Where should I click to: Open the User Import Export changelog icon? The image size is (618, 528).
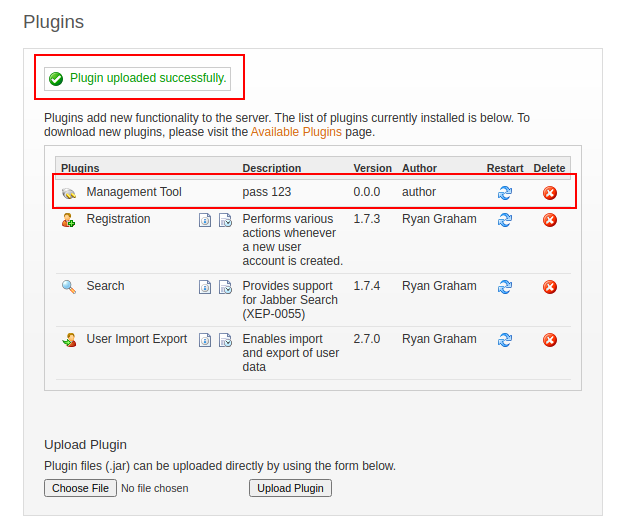(x=225, y=340)
